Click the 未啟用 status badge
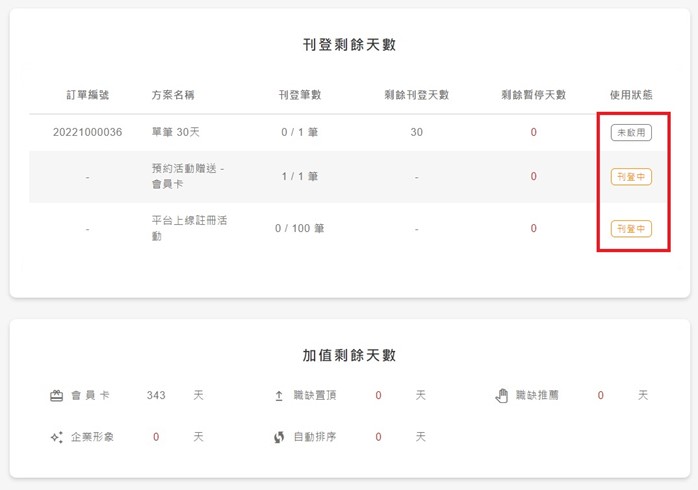Screen dimensions: 698x490 [631, 133]
